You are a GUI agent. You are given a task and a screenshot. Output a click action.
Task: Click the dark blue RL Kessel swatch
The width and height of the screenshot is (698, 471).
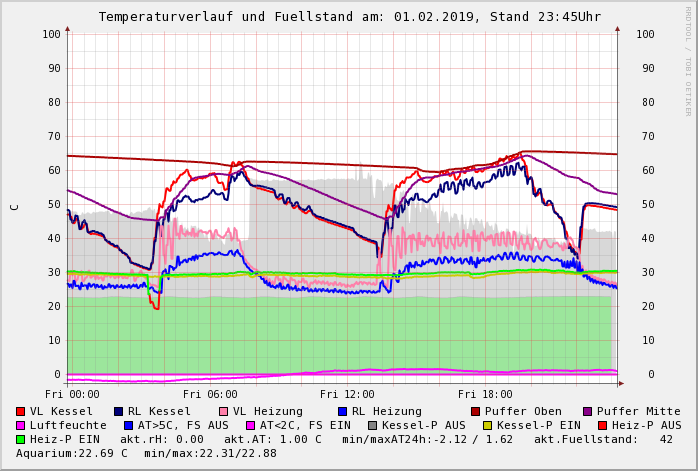pos(118,411)
